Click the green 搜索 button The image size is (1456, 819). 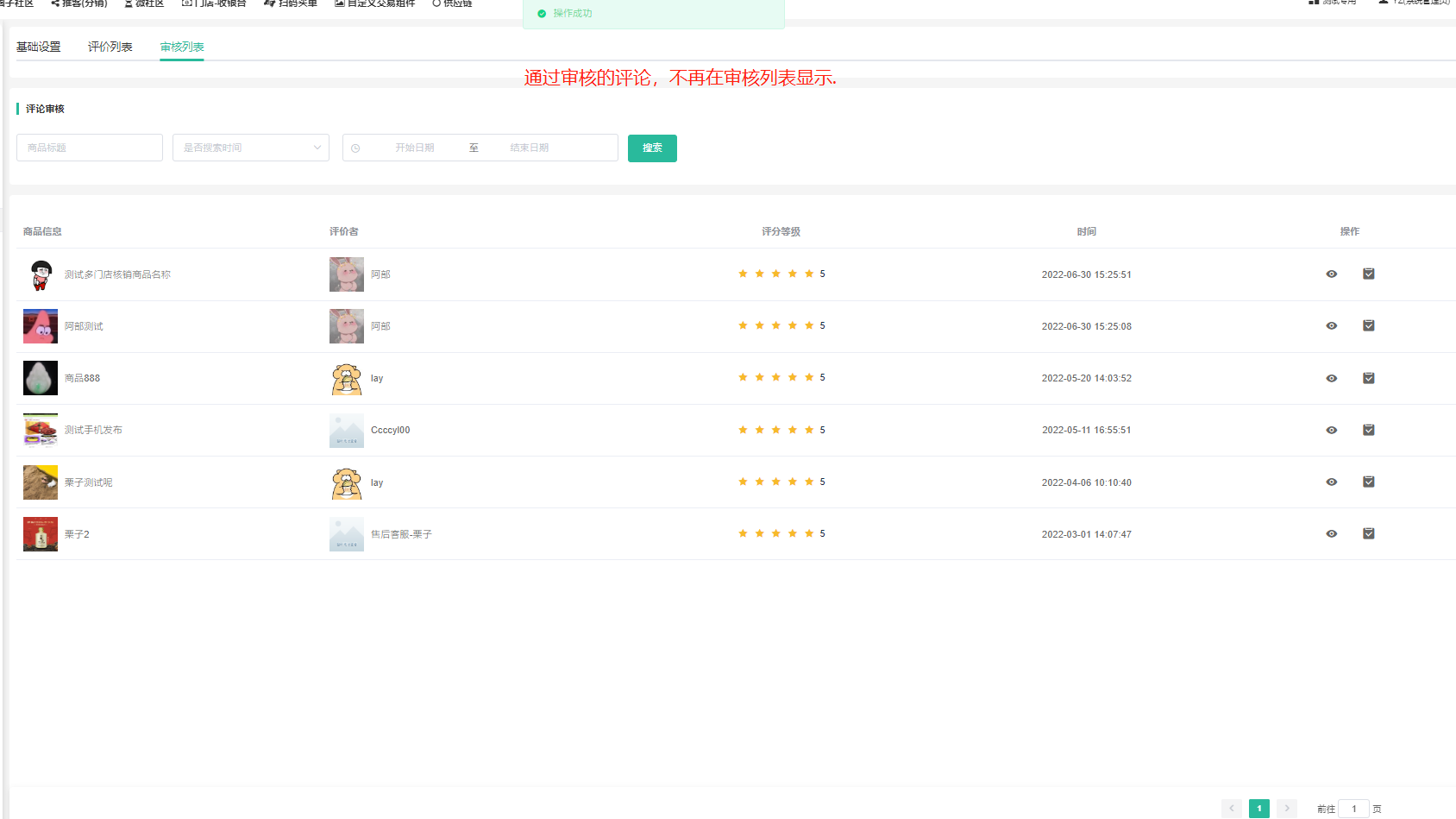(651, 148)
